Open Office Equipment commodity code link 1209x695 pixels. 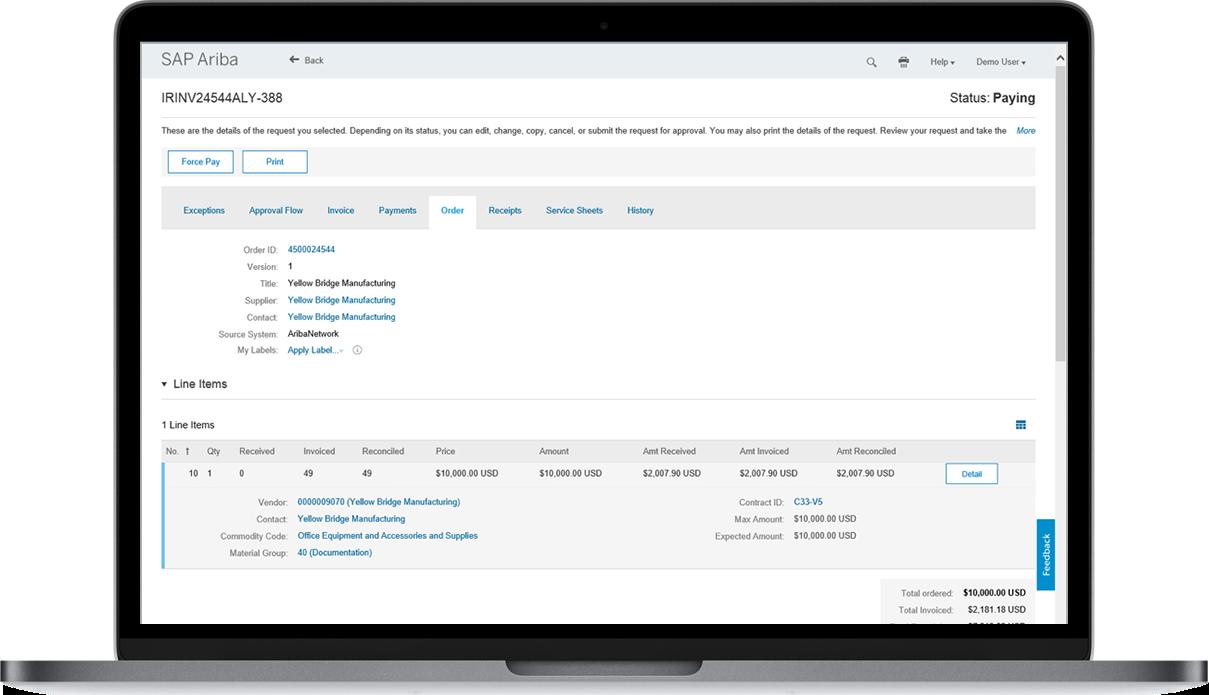[388, 536]
